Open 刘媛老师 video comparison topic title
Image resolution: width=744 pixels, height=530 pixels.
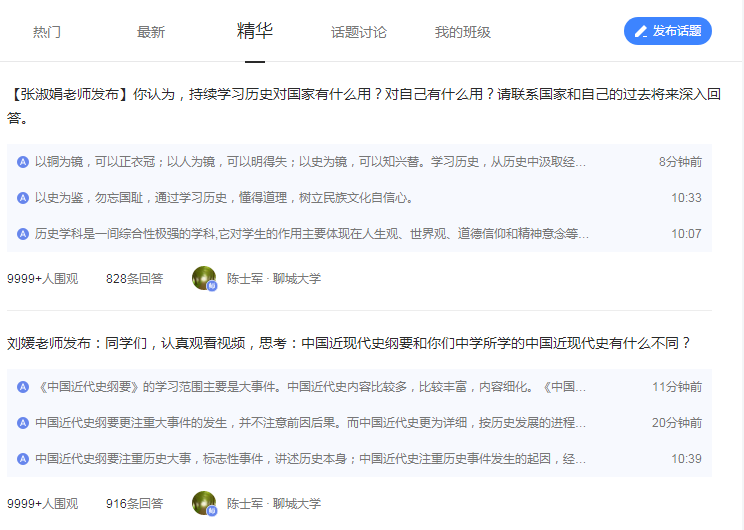click(349, 343)
